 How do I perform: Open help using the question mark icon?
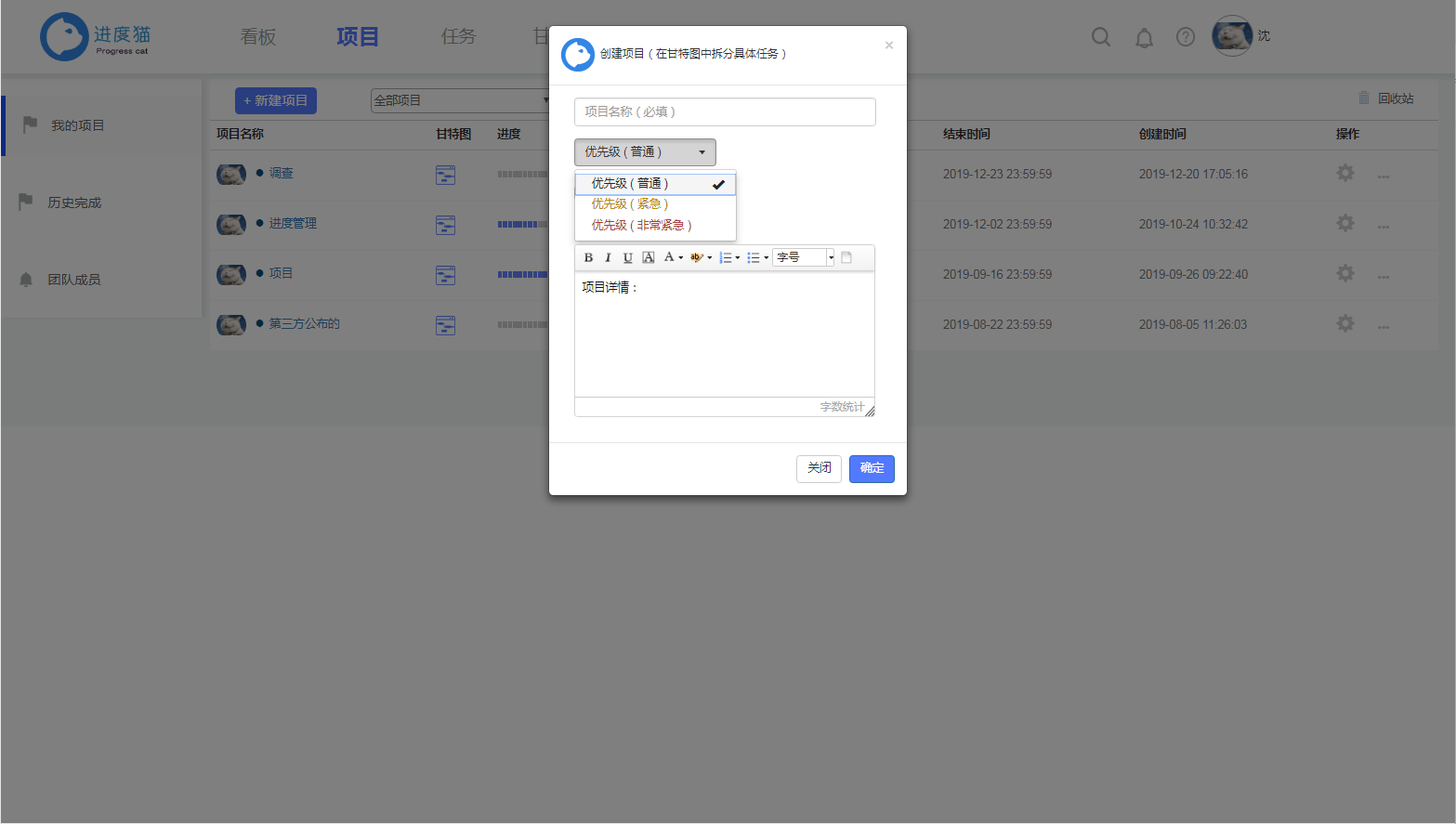click(1185, 36)
